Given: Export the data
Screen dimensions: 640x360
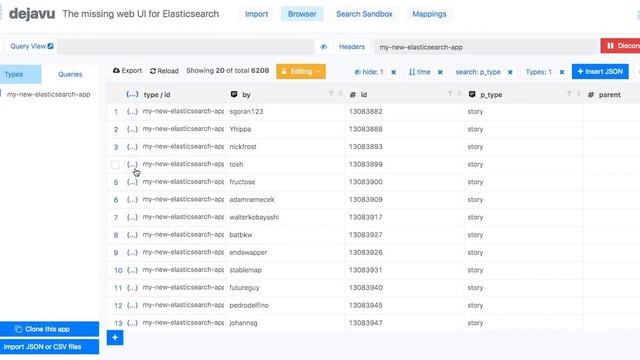Looking at the screenshot, I should point(127,71).
